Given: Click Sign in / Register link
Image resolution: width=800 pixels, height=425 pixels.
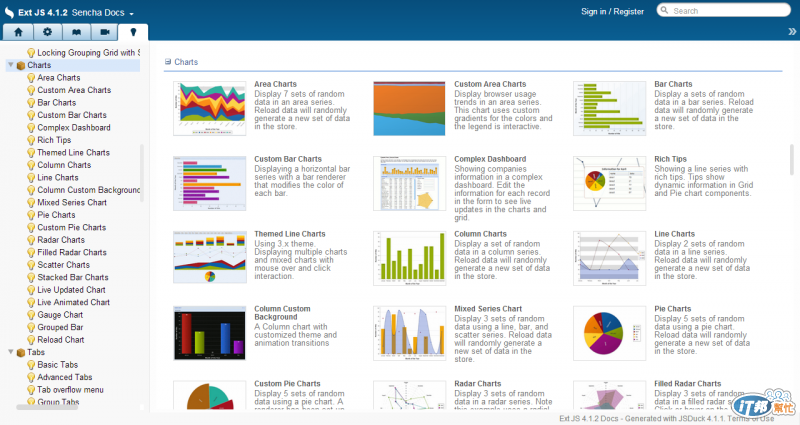Looking at the screenshot, I should [x=612, y=11].
